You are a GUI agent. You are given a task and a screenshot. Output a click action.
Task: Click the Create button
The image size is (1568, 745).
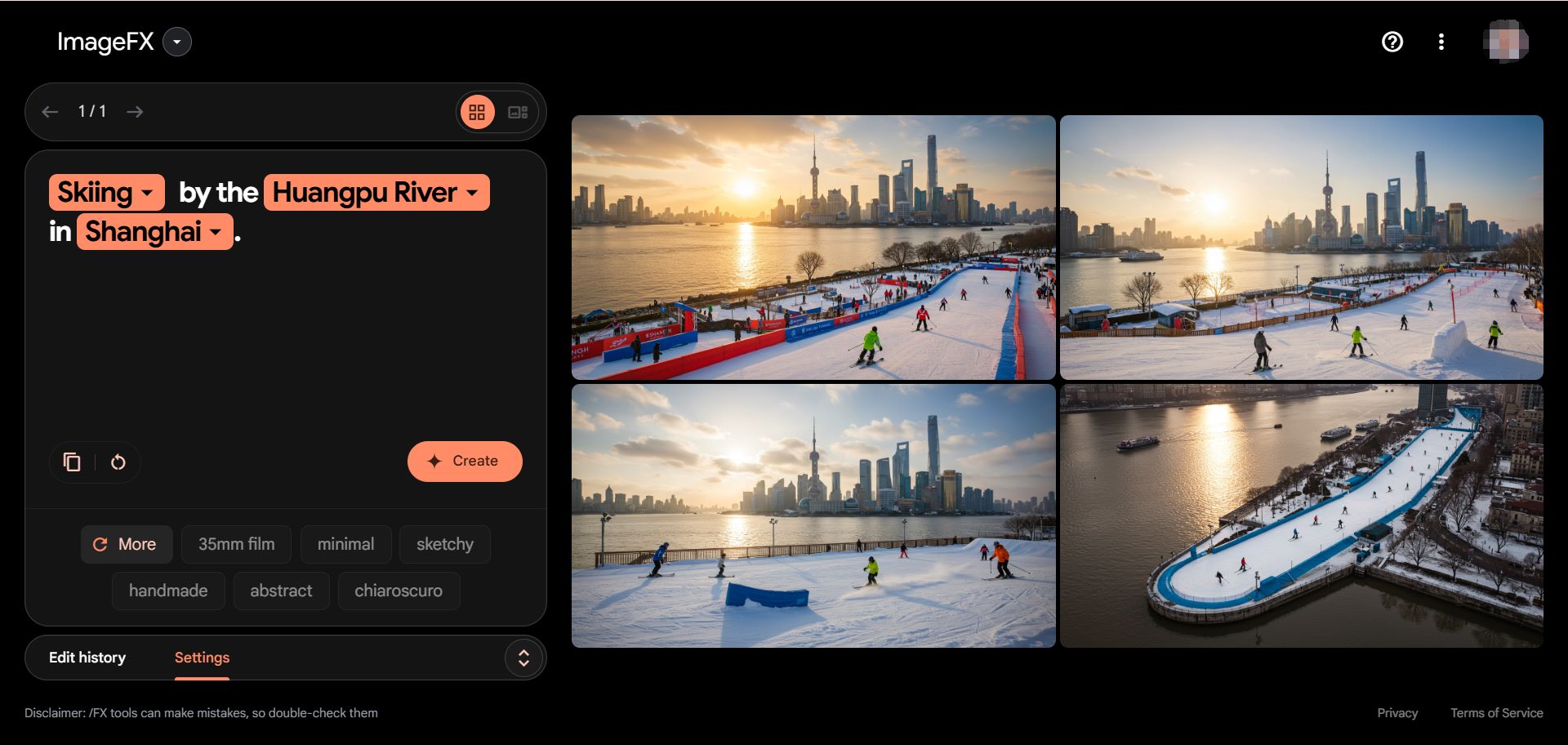pyautogui.click(x=465, y=462)
